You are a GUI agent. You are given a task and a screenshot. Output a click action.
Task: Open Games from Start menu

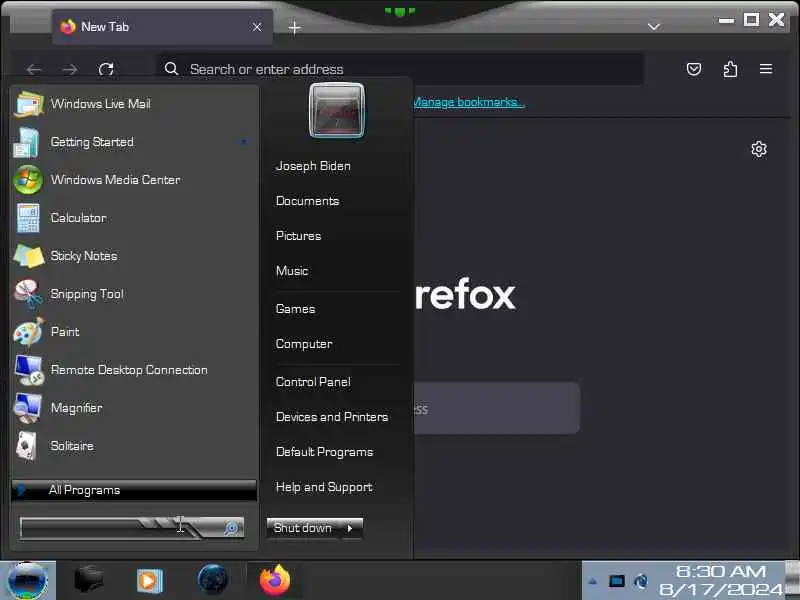pyautogui.click(x=295, y=309)
